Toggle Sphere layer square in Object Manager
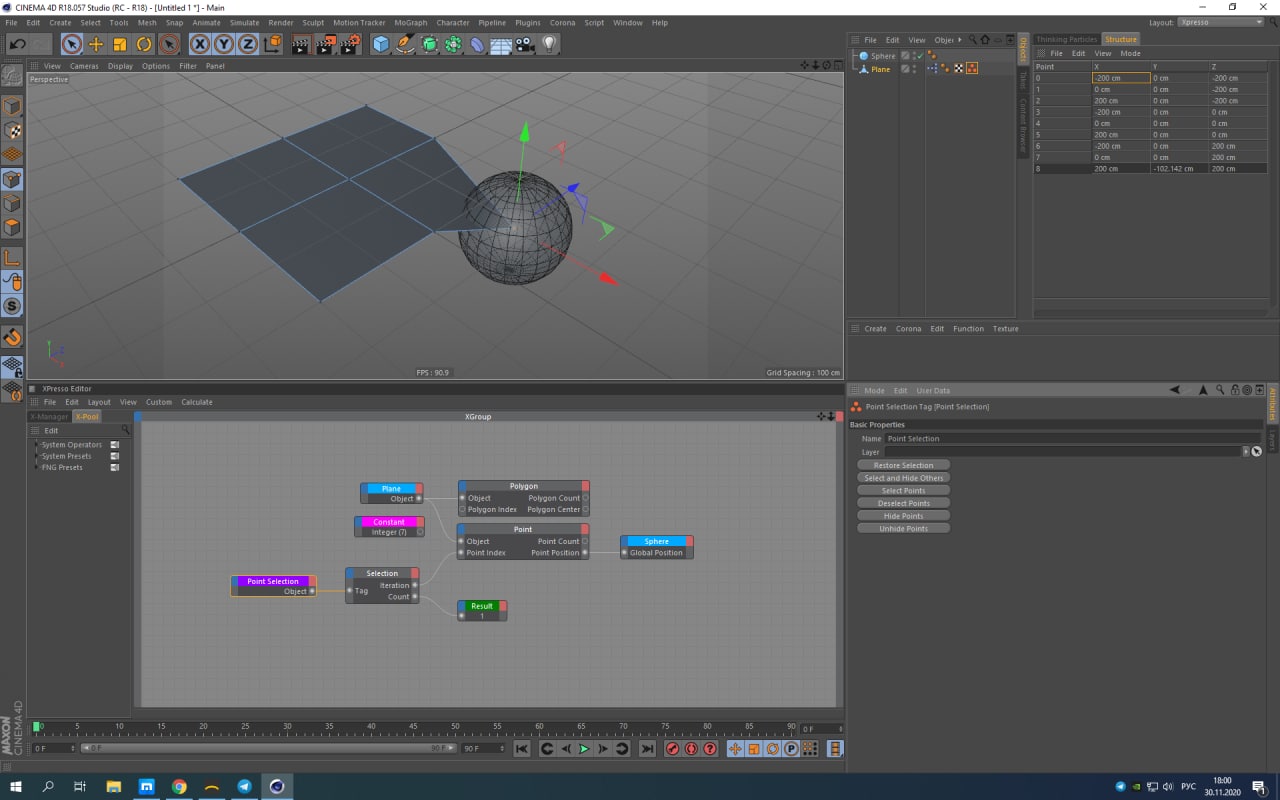This screenshot has width=1280, height=800. [905, 56]
